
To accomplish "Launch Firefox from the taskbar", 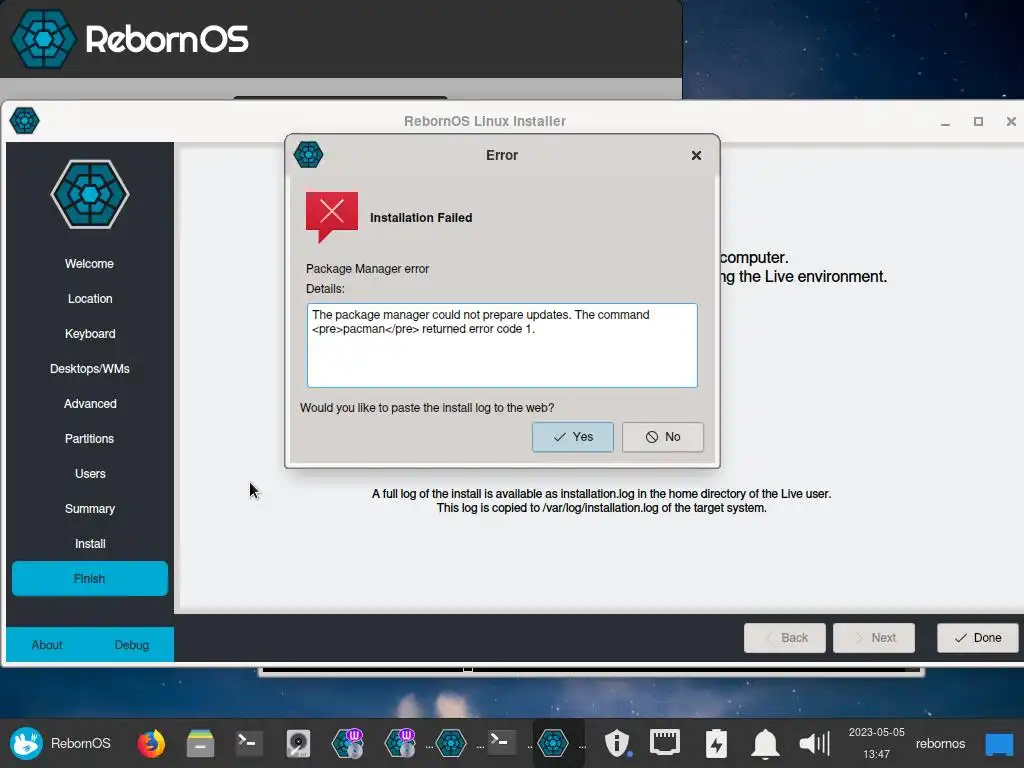I will coord(151,744).
